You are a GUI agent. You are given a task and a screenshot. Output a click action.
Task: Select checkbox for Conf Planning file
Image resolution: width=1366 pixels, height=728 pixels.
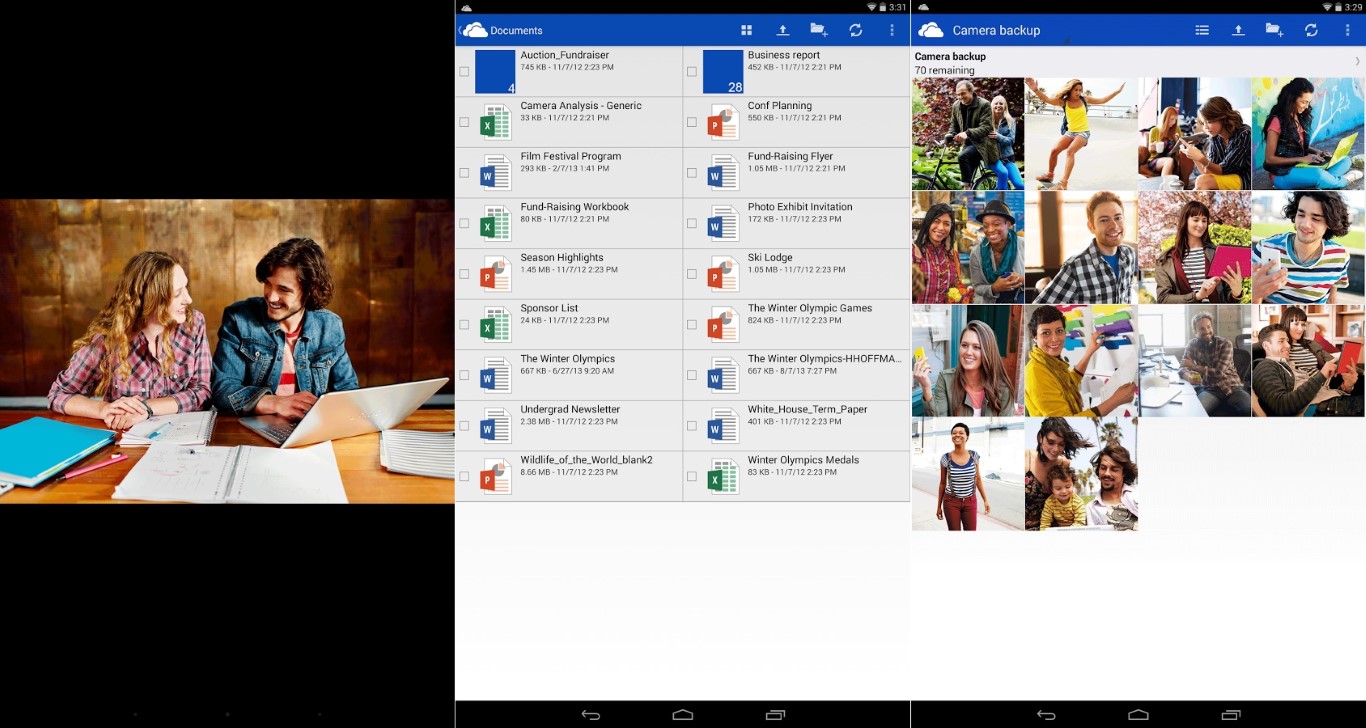coord(691,122)
